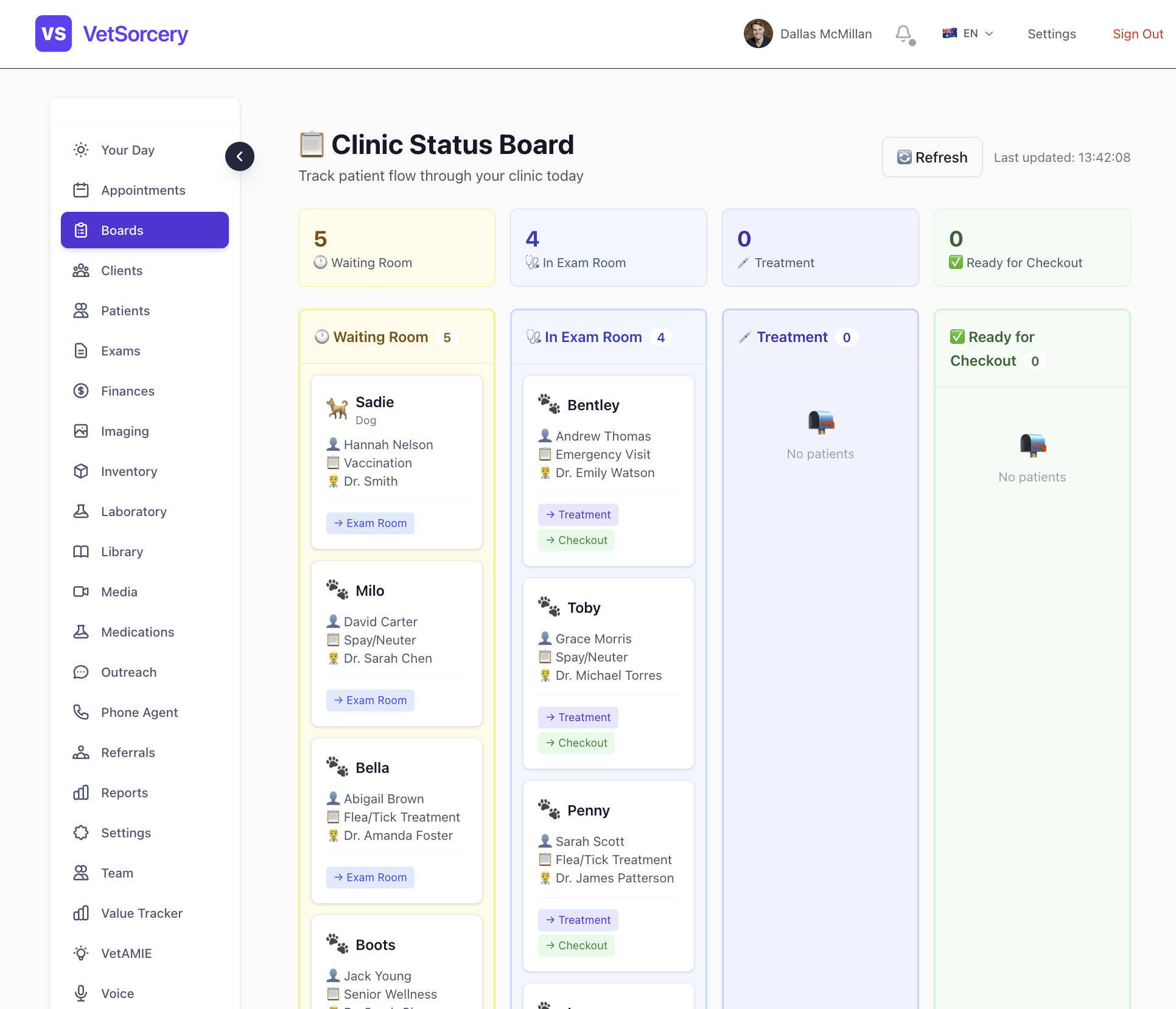Open the Phone Agent icon in the sidebar

(81, 713)
